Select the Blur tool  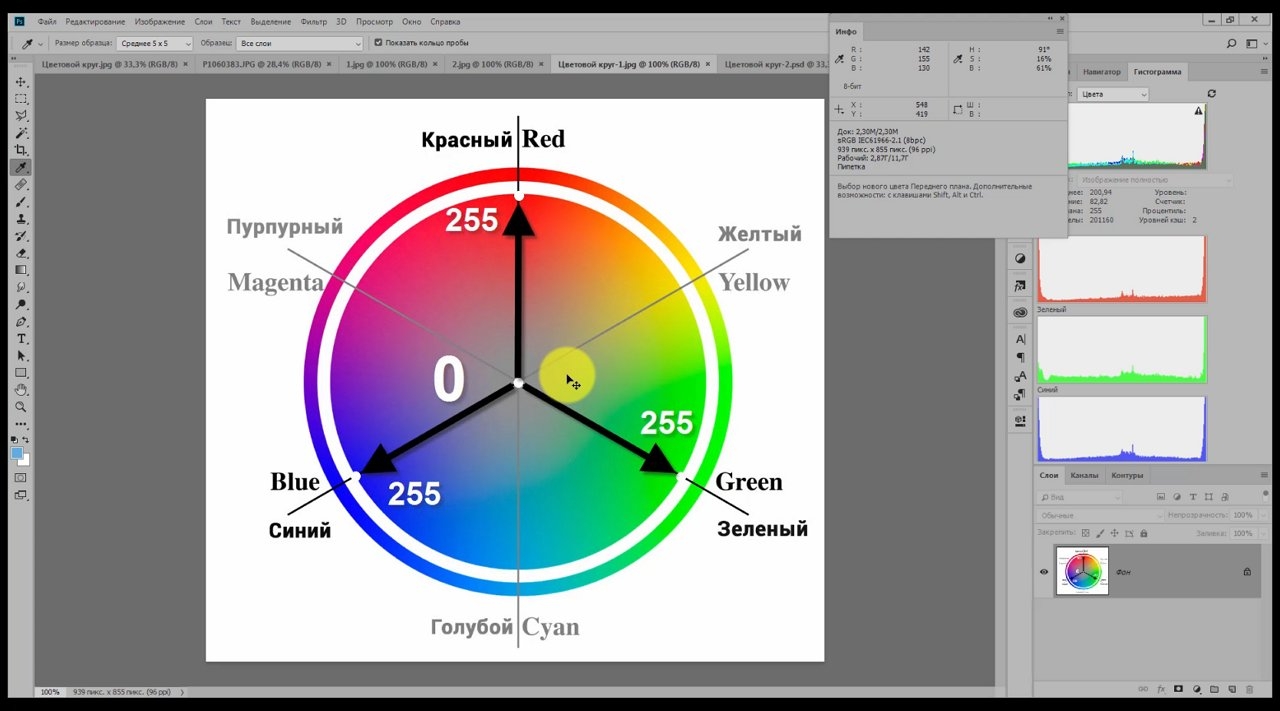21,287
